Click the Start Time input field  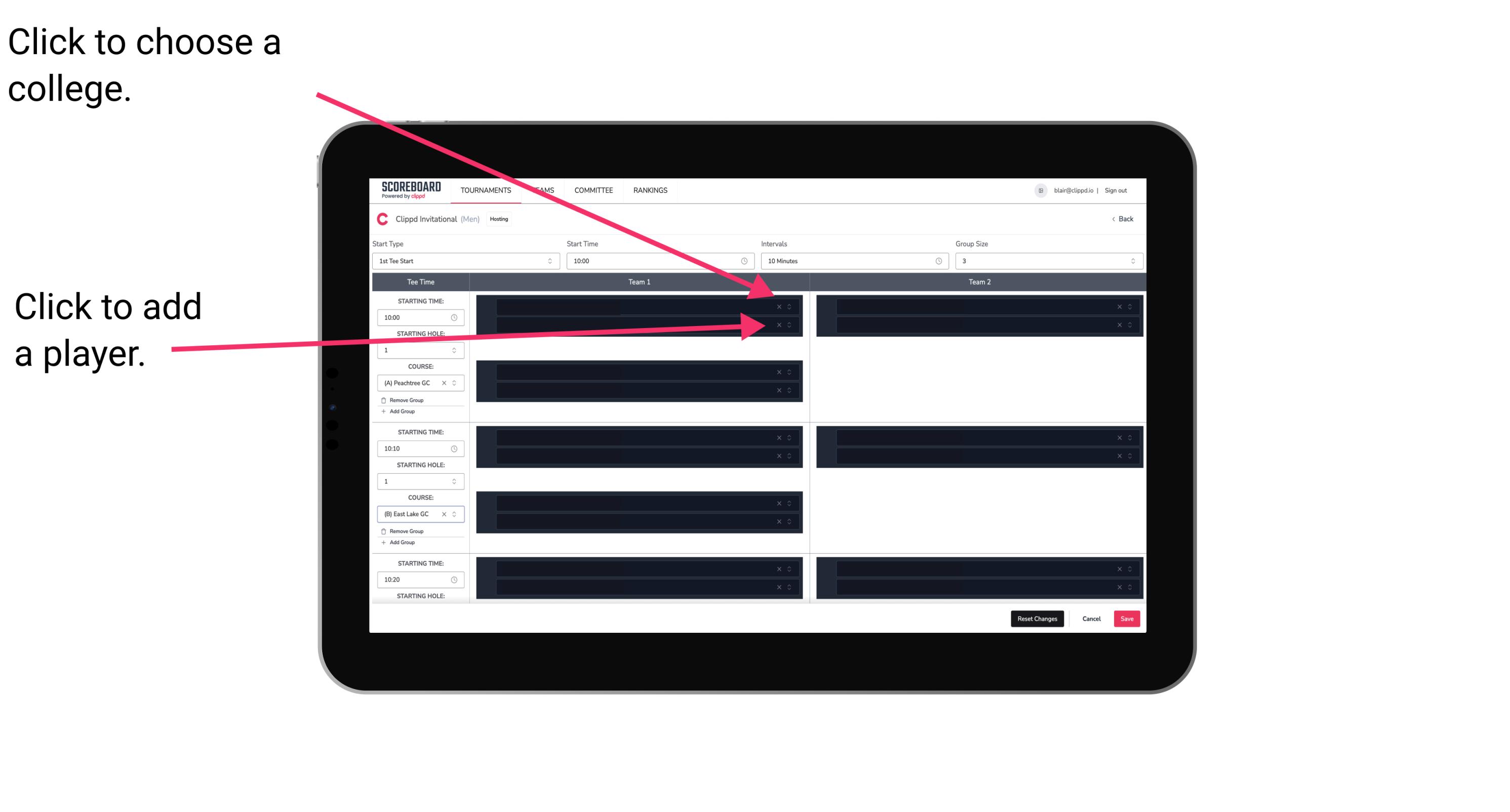(660, 261)
